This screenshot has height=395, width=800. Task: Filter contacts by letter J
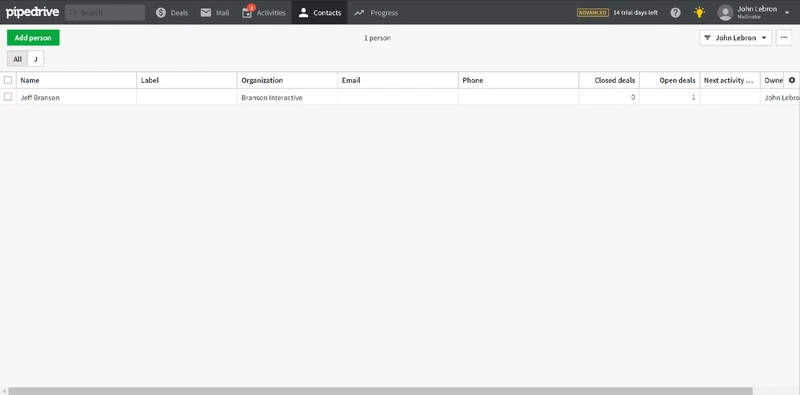pyautogui.click(x=36, y=59)
